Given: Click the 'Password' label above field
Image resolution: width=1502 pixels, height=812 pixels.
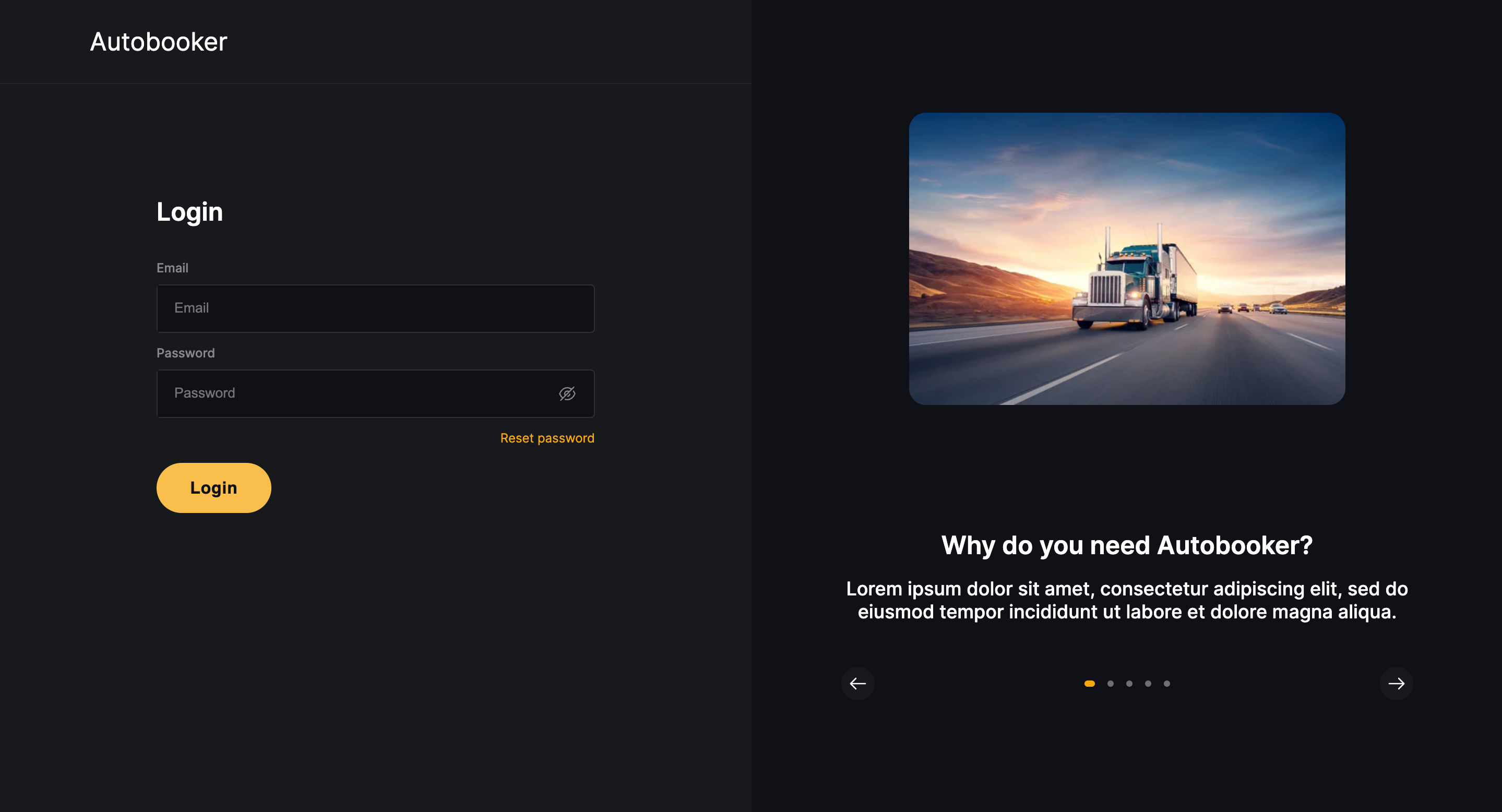Looking at the screenshot, I should pyautogui.click(x=185, y=353).
